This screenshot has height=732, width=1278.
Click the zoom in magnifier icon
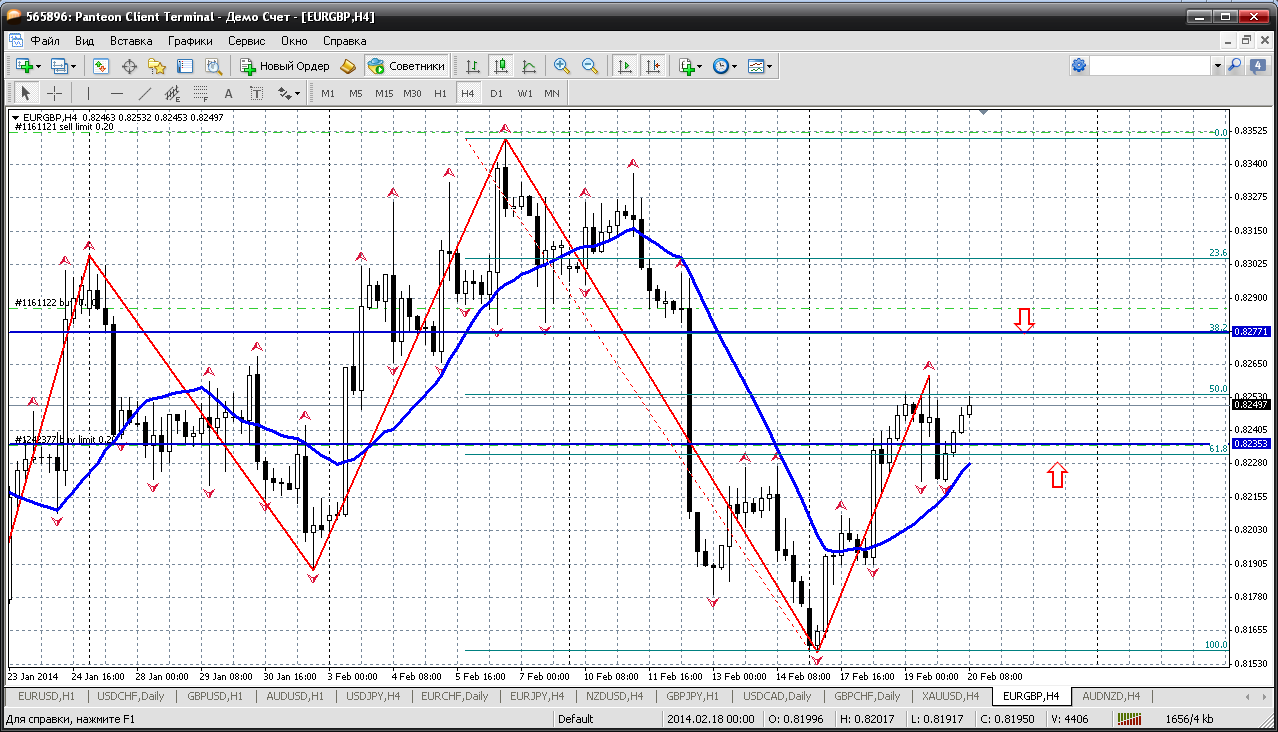pyautogui.click(x=562, y=66)
